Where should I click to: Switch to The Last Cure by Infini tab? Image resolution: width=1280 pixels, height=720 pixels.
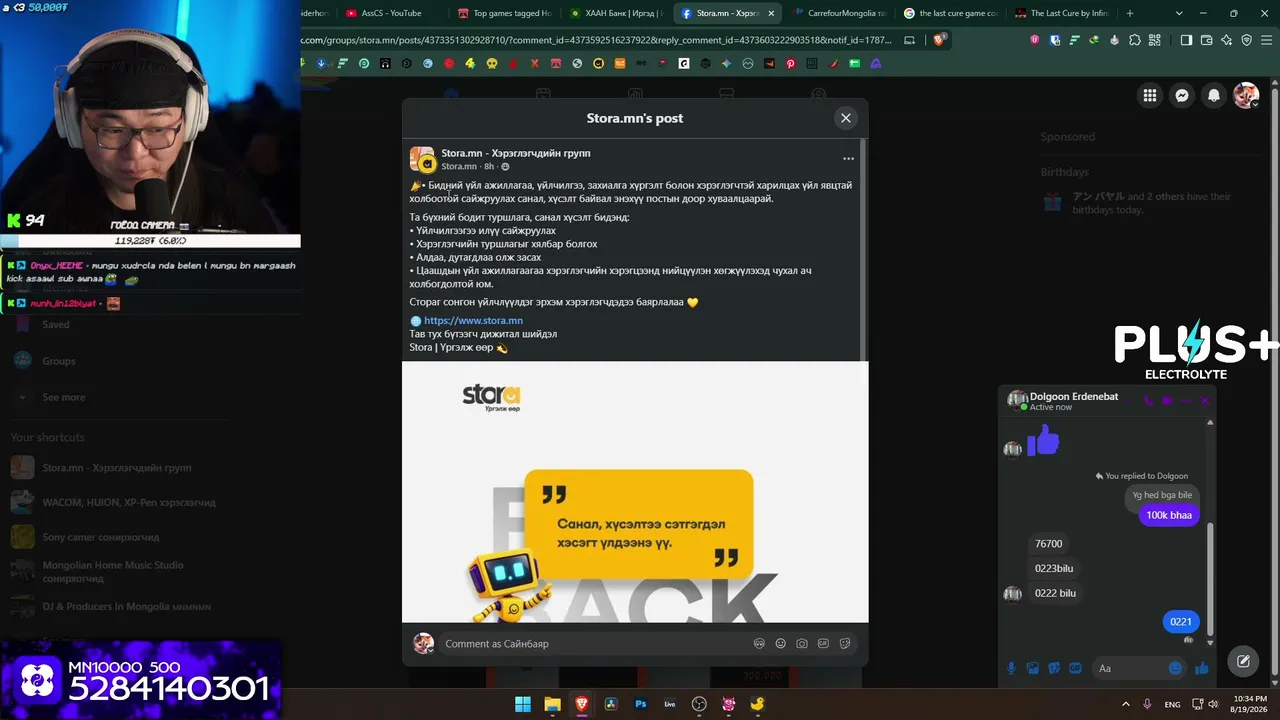1064,13
